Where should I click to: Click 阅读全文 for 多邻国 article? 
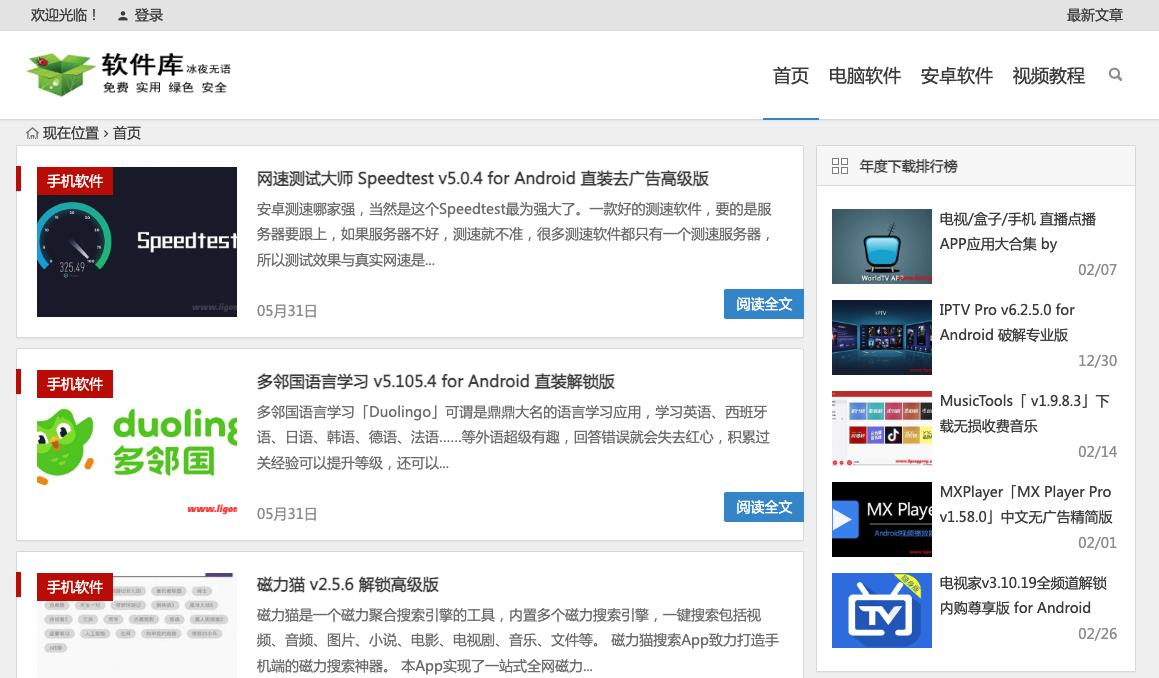[x=764, y=507]
